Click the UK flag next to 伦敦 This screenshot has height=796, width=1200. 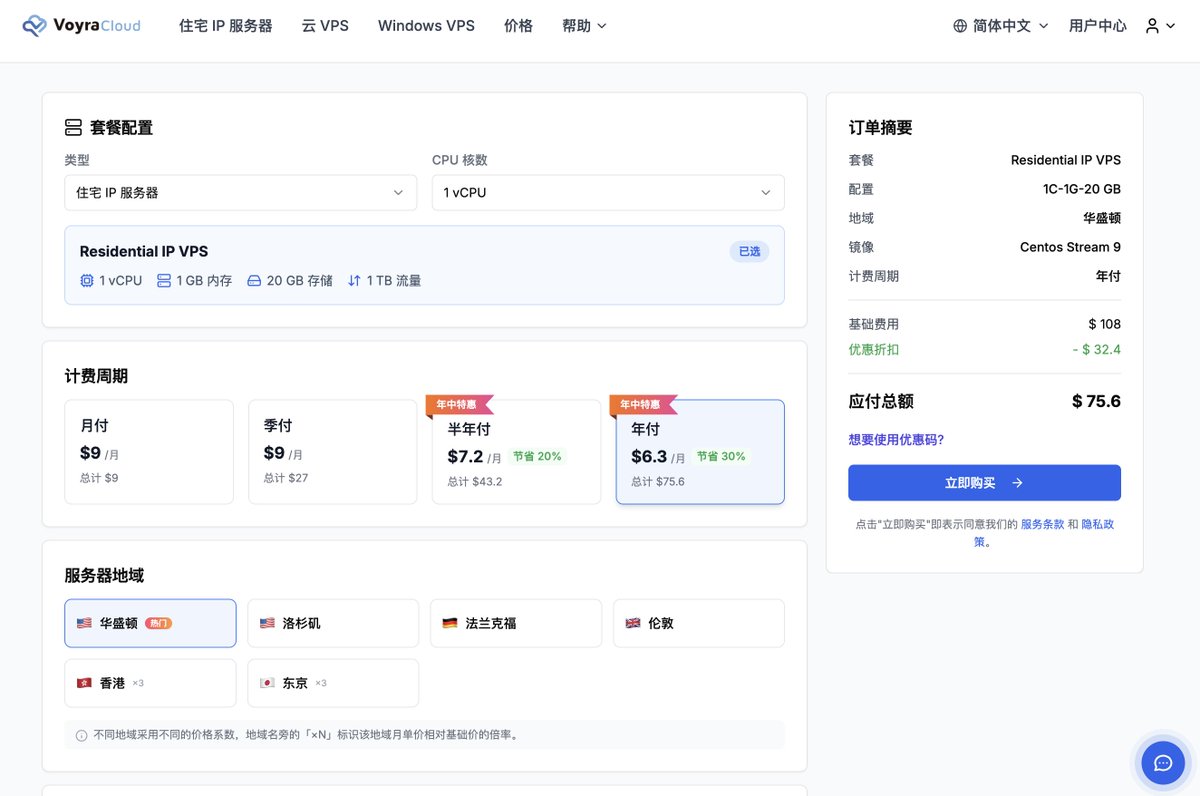(633, 623)
